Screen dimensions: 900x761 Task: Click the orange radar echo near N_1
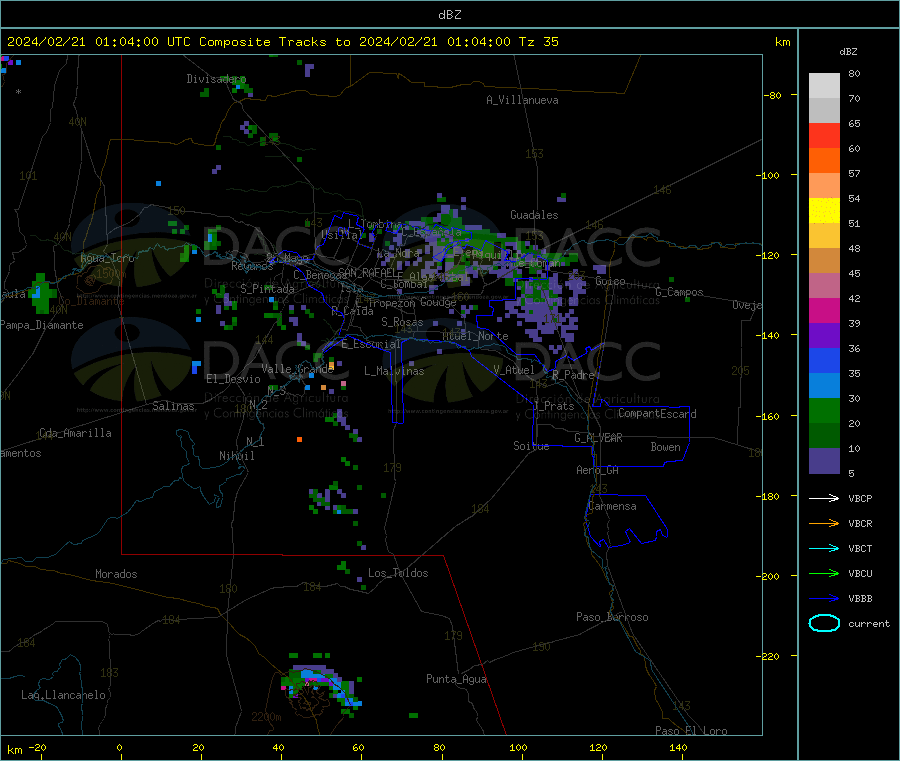(x=299, y=439)
